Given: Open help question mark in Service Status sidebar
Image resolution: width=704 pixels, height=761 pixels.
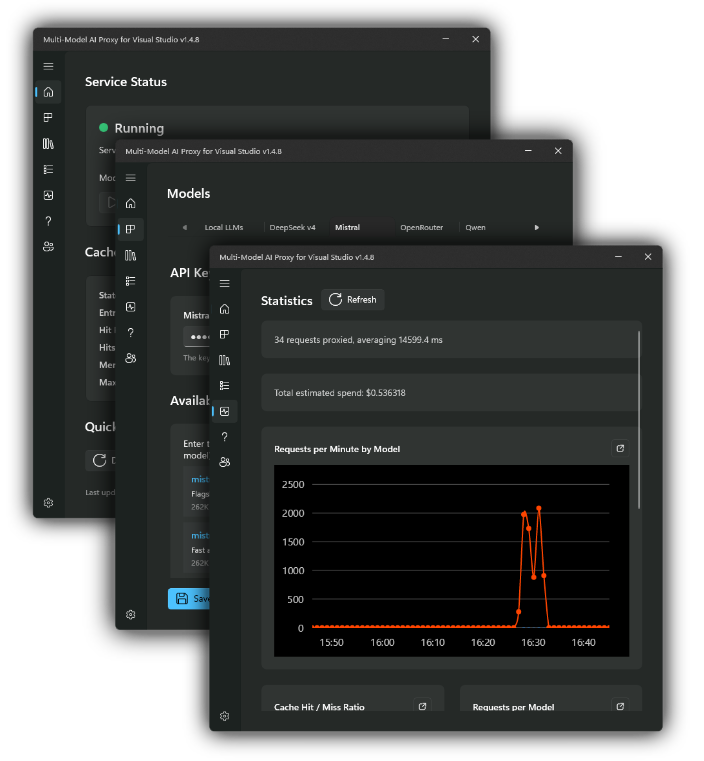Looking at the screenshot, I should tap(49, 221).
